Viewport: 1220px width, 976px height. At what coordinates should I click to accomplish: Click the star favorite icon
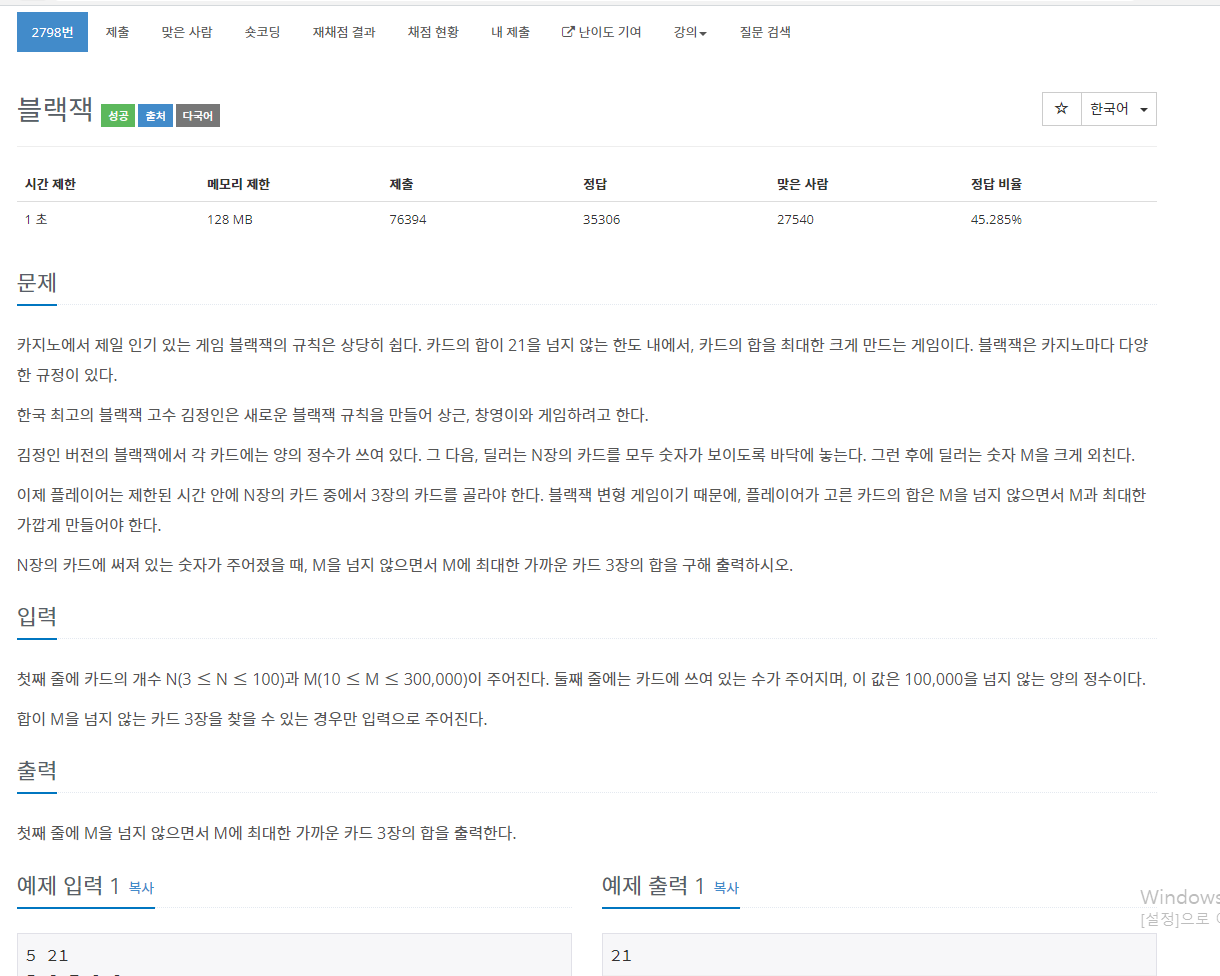(1061, 109)
